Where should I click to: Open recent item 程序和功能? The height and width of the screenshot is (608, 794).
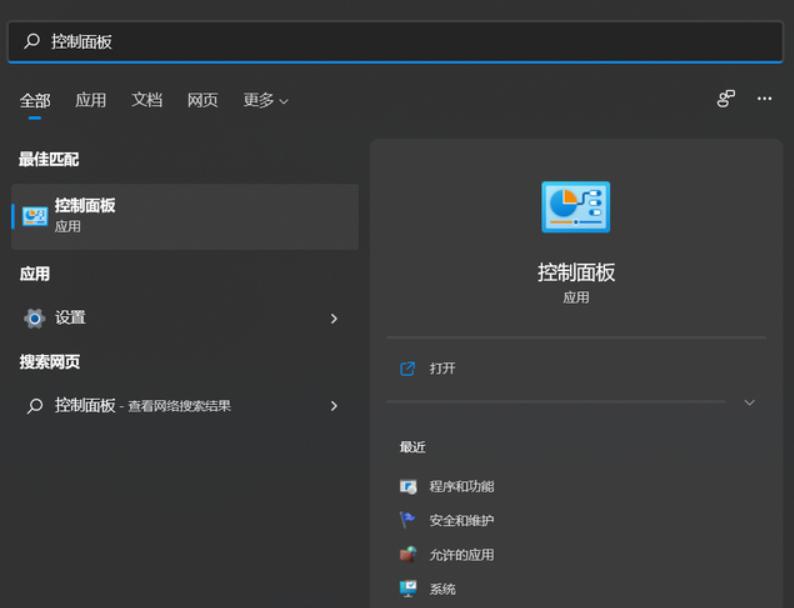(x=462, y=487)
